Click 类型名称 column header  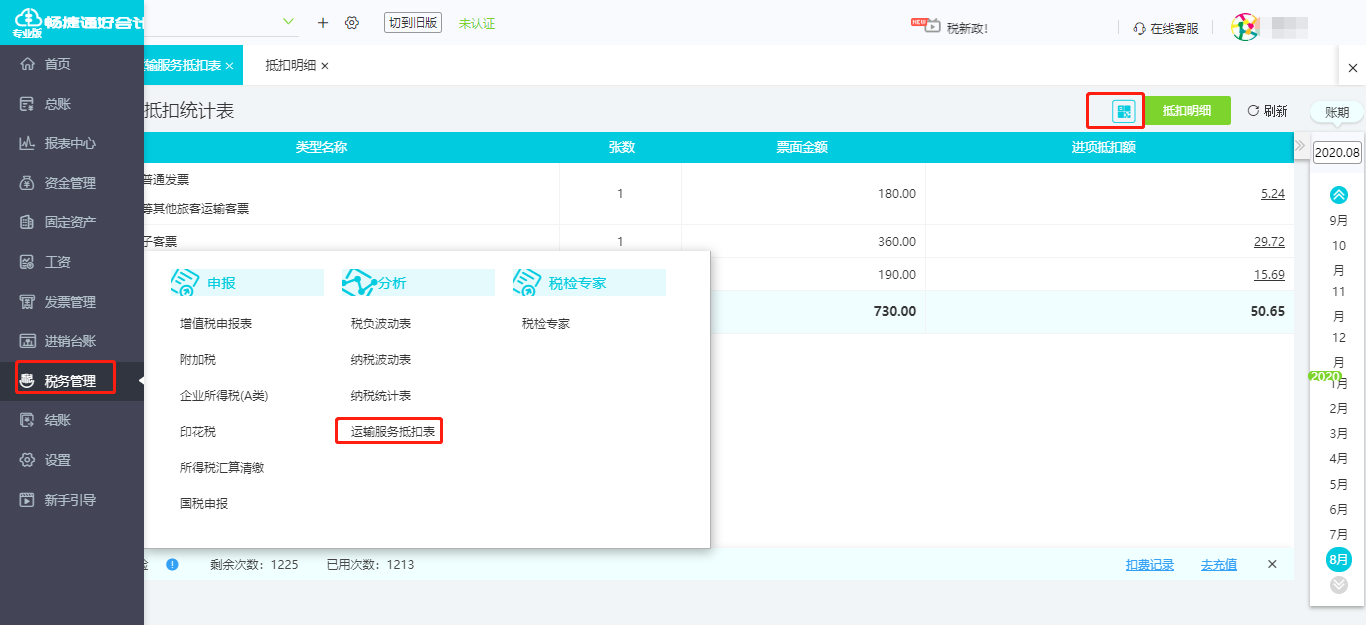click(x=321, y=148)
